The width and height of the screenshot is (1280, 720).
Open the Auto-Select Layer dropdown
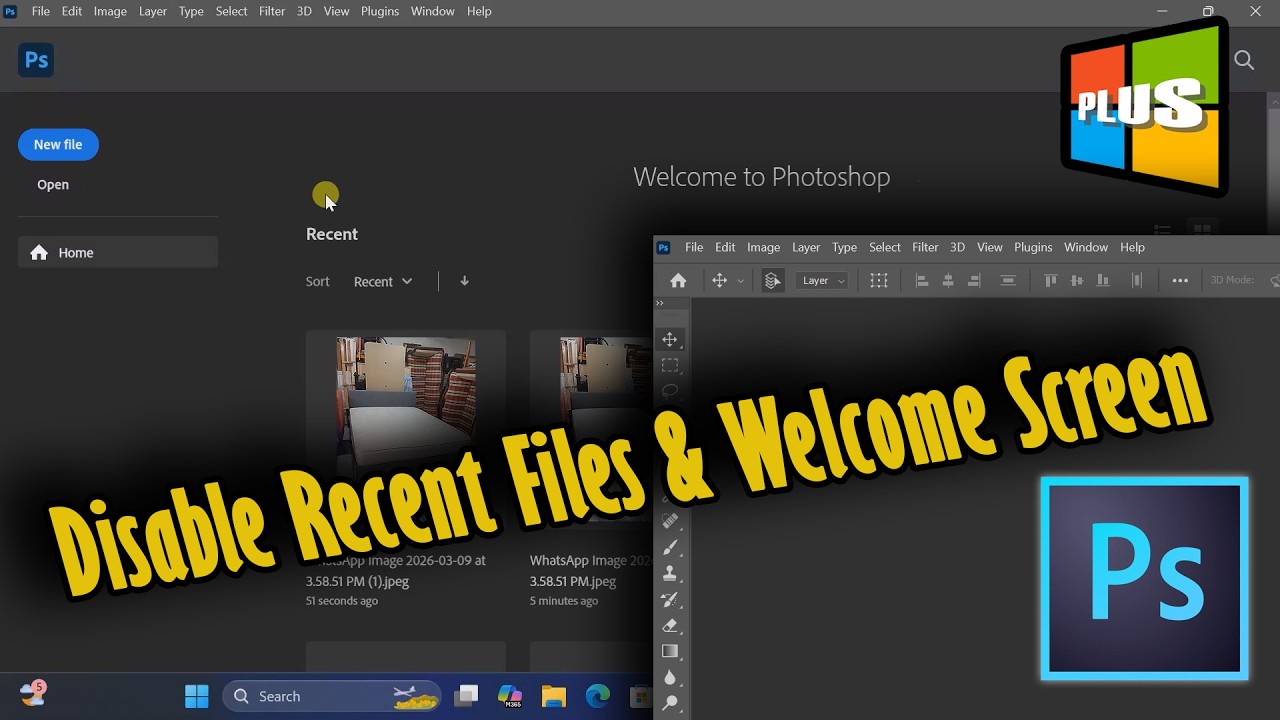click(x=823, y=281)
